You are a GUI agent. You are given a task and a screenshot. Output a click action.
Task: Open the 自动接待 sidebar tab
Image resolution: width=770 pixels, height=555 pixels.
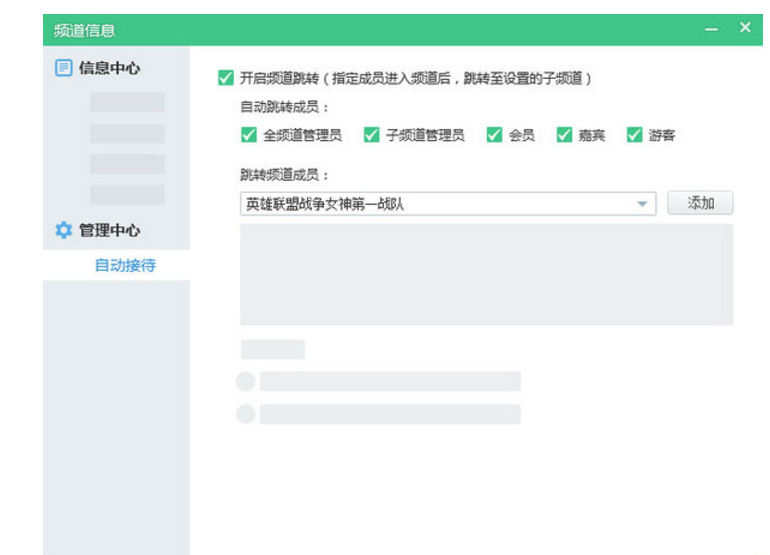point(125,265)
